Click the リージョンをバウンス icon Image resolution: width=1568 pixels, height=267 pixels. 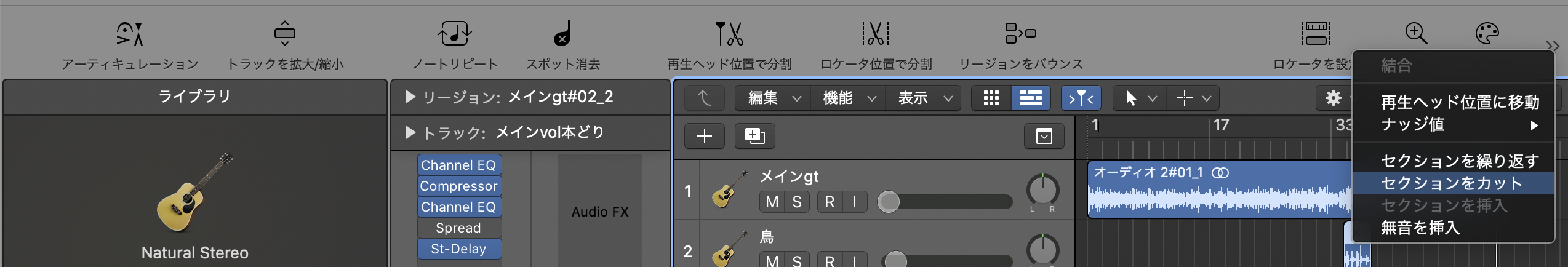1020,34
